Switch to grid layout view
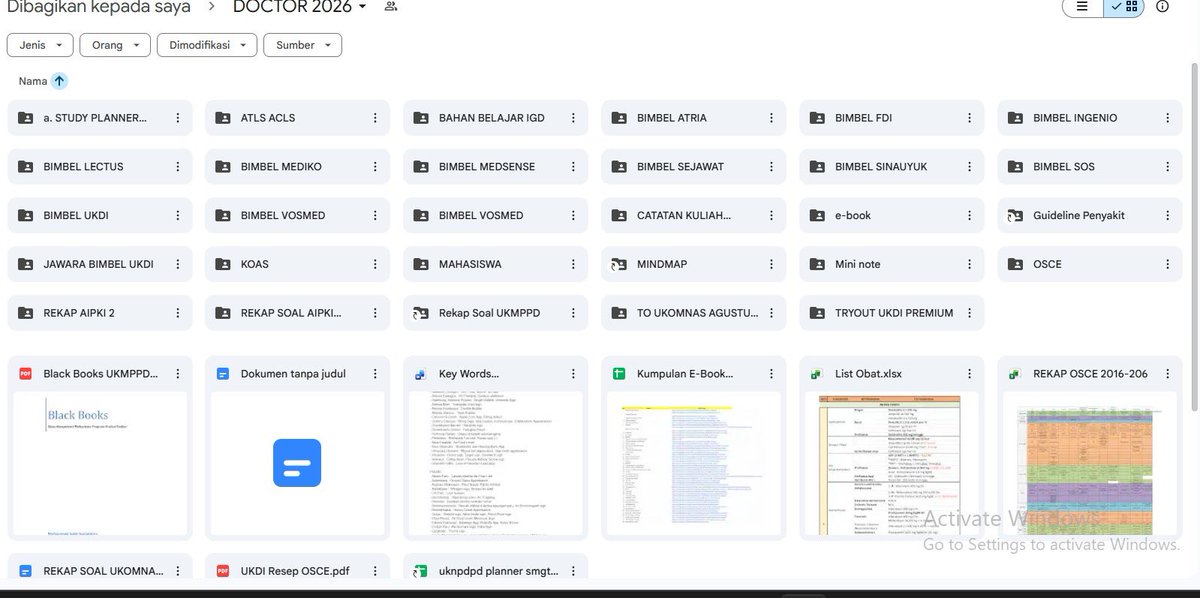Image resolution: width=1200 pixels, height=598 pixels. point(1124,7)
